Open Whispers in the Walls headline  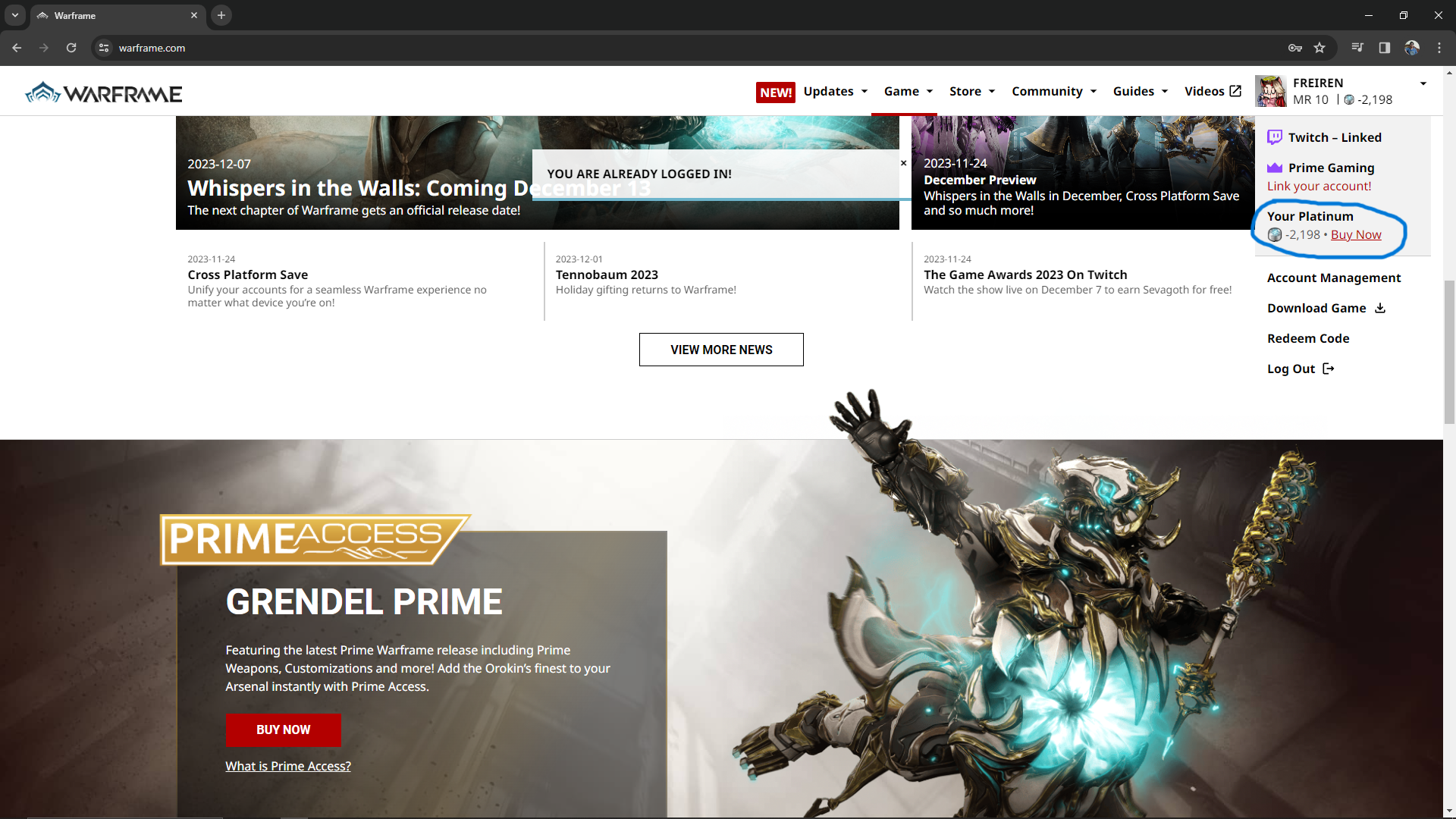click(x=419, y=187)
